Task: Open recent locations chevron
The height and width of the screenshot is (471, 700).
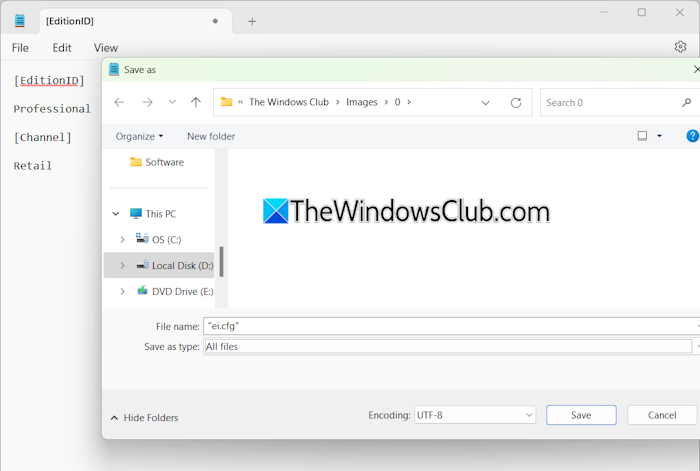Action: pyautogui.click(x=172, y=102)
